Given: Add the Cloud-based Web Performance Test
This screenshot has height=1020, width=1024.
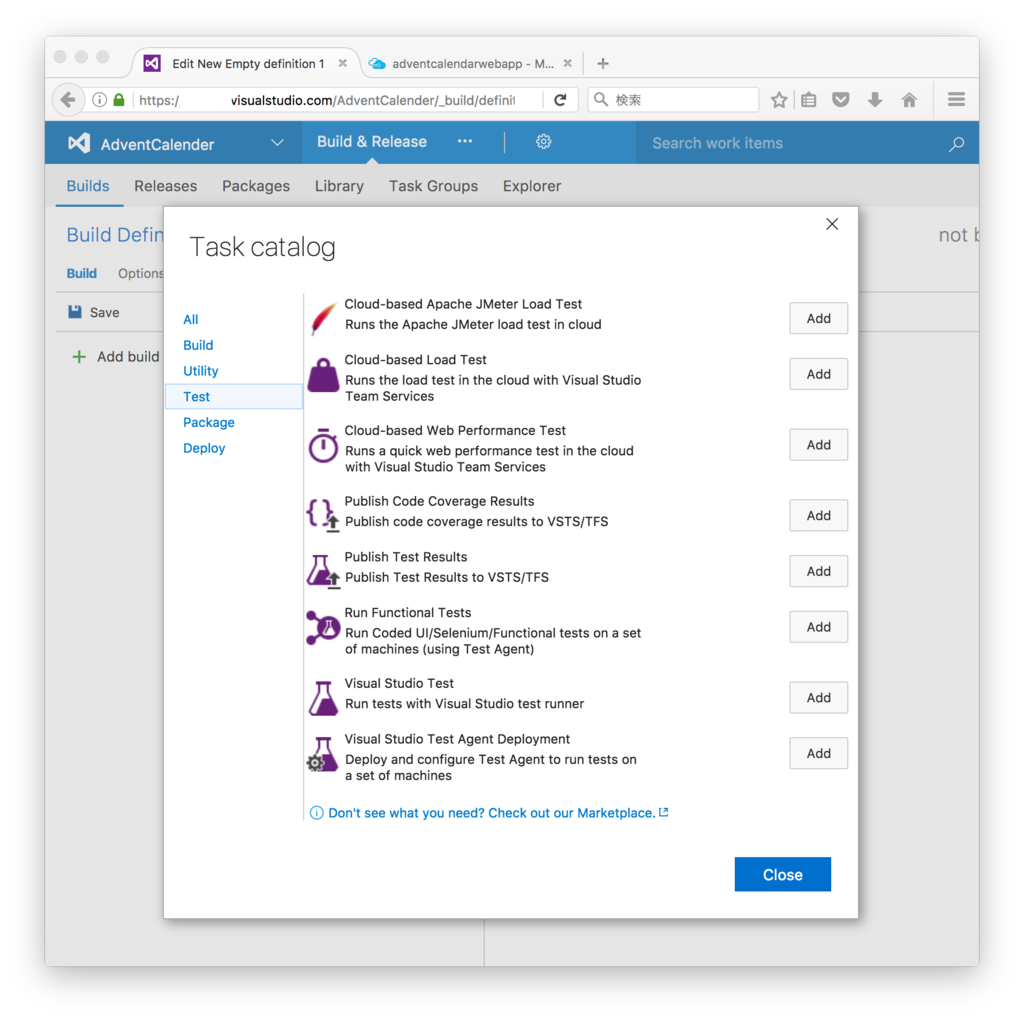Looking at the screenshot, I should coord(818,445).
